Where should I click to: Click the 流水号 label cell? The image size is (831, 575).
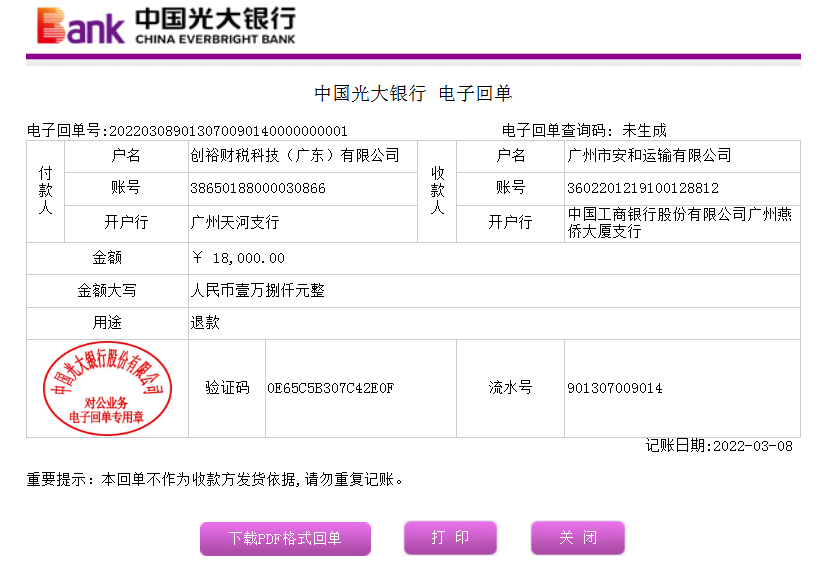tap(510, 388)
